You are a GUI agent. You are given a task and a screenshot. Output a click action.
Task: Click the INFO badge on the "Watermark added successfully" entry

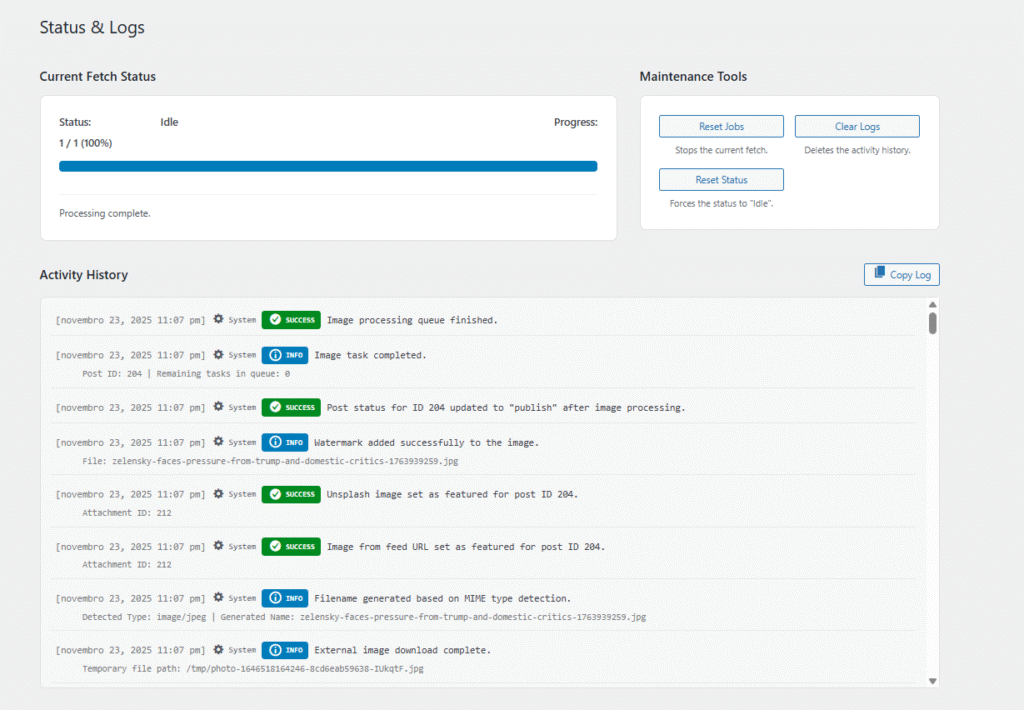pyautogui.click(x=285, y=442)
